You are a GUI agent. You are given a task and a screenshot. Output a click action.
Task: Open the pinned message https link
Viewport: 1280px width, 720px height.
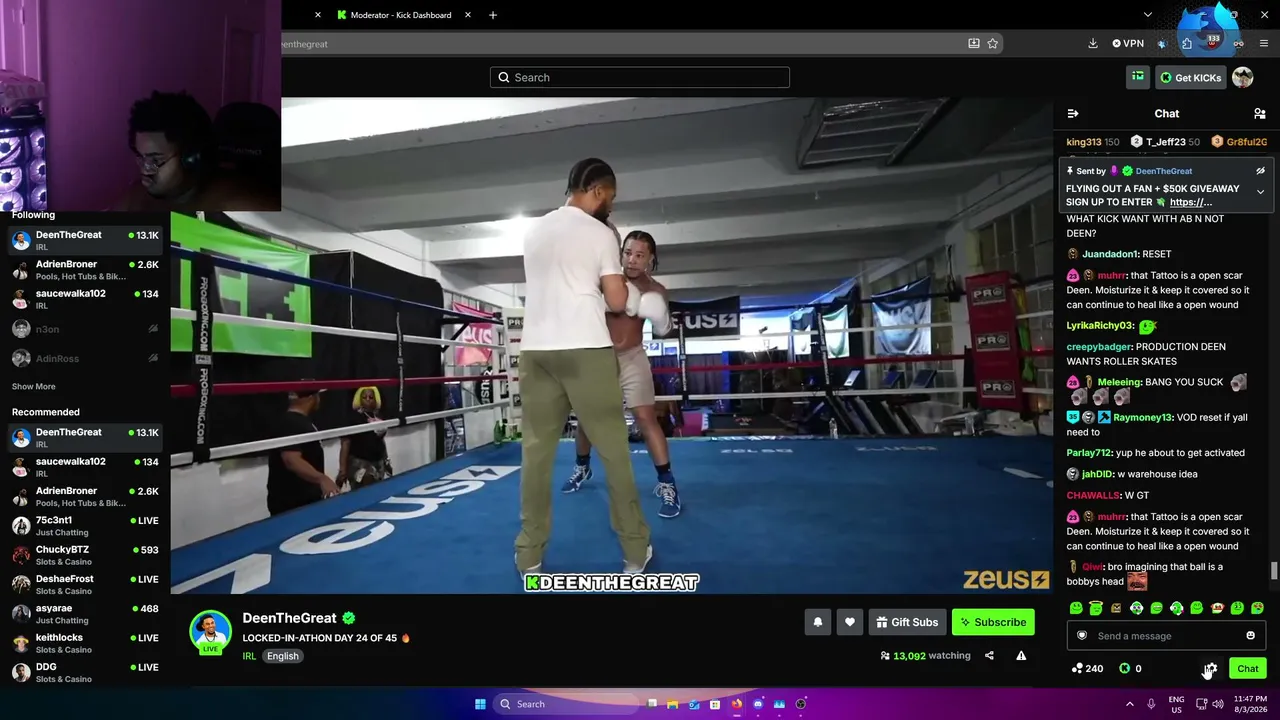tap(1191, 202)
